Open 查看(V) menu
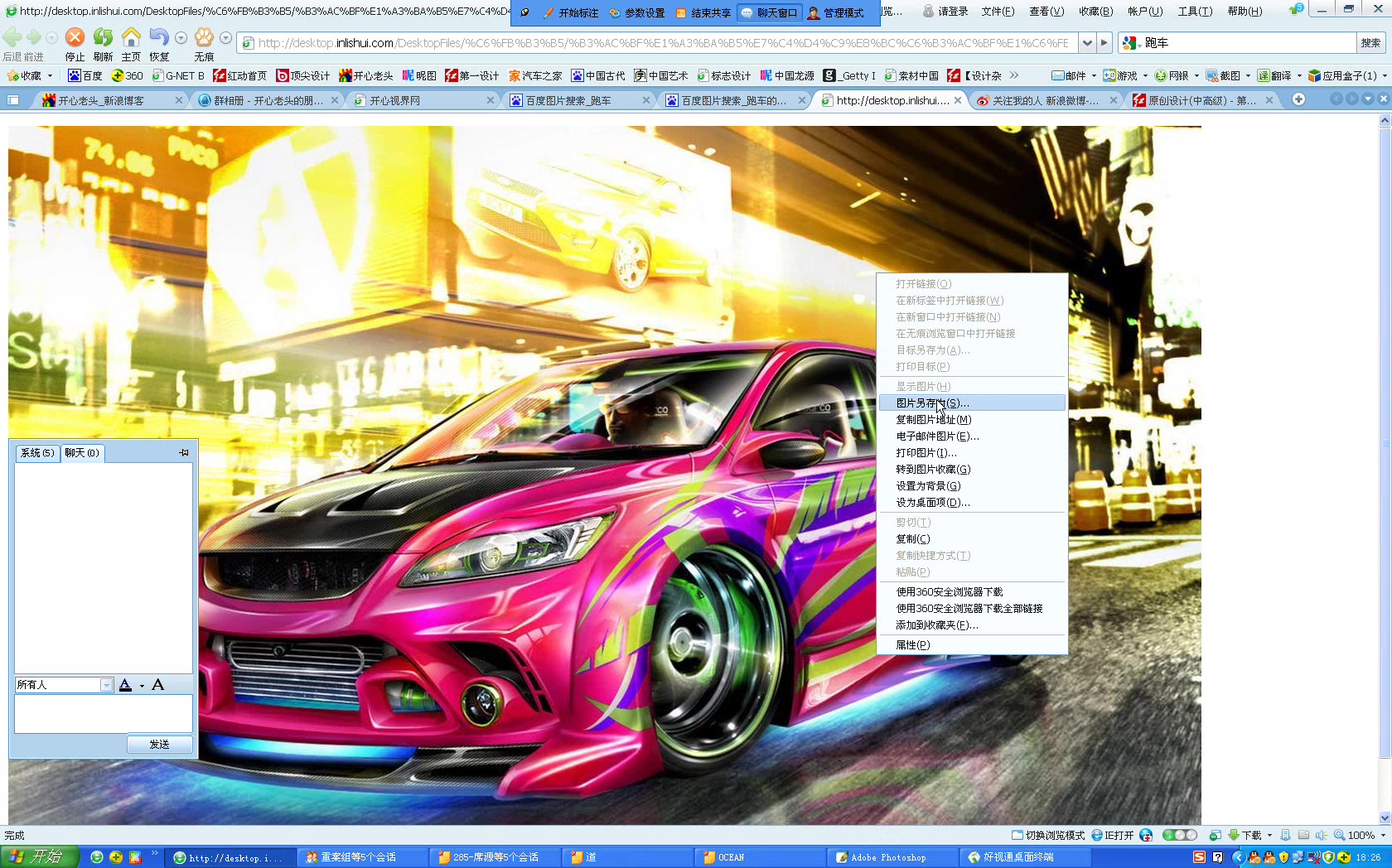 (x=1046, y=11)
